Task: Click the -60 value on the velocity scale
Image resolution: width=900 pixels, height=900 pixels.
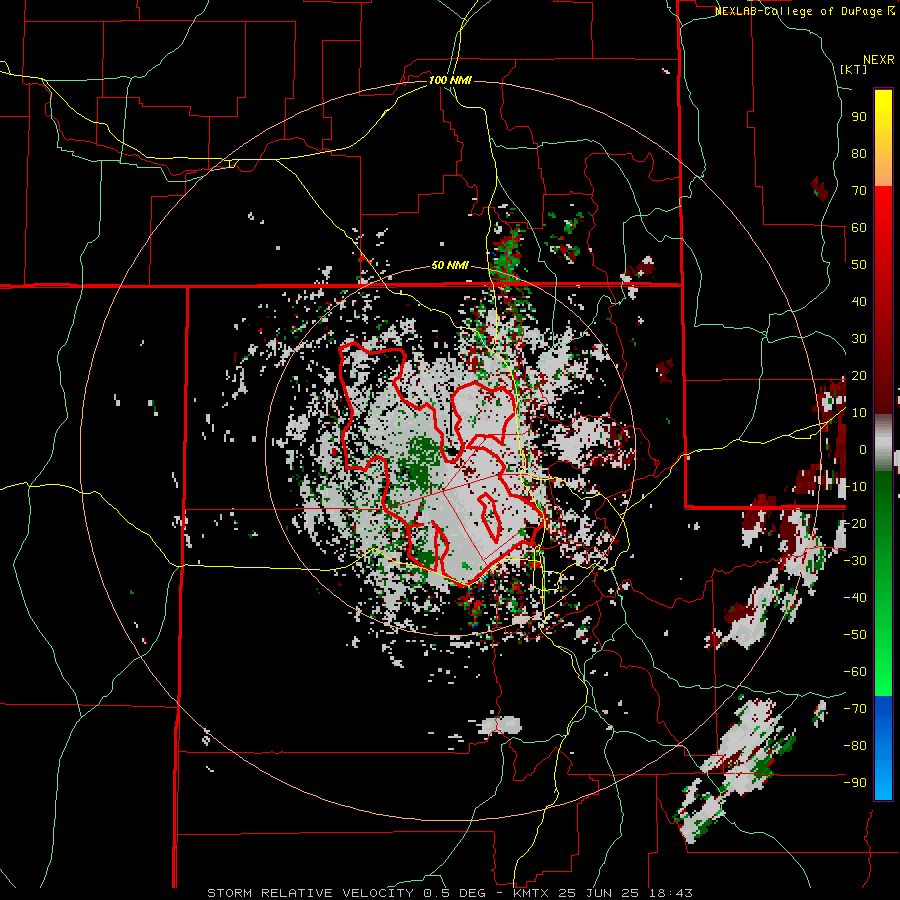Action: [x=855, y=672]
